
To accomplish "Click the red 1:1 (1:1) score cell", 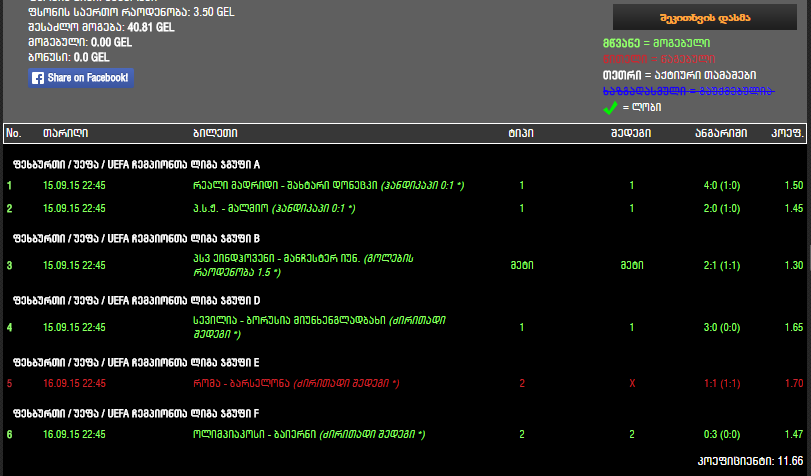I will click(722, 383).
